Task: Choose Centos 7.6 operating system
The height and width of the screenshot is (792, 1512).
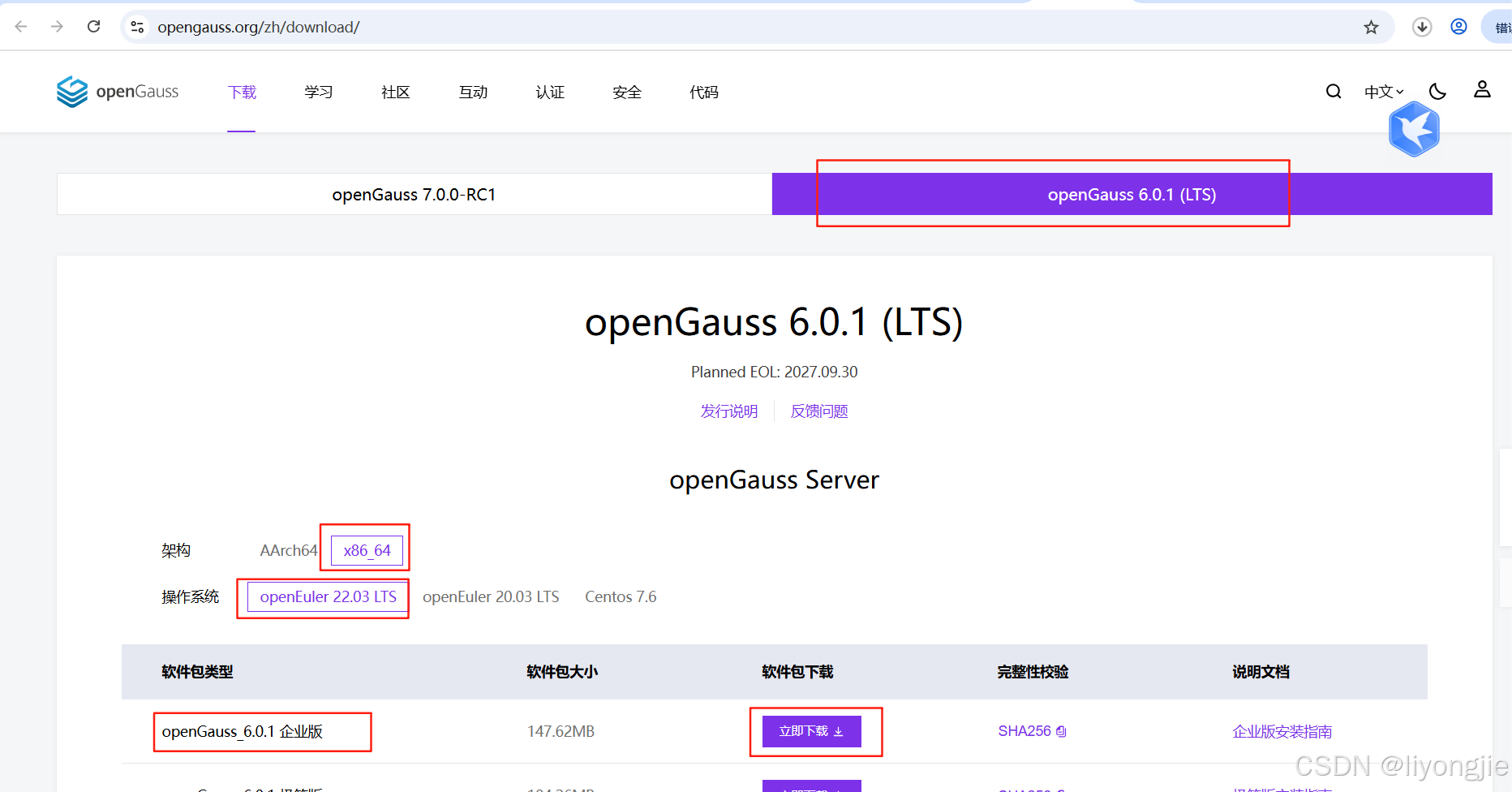Action: tap(621, 597)
